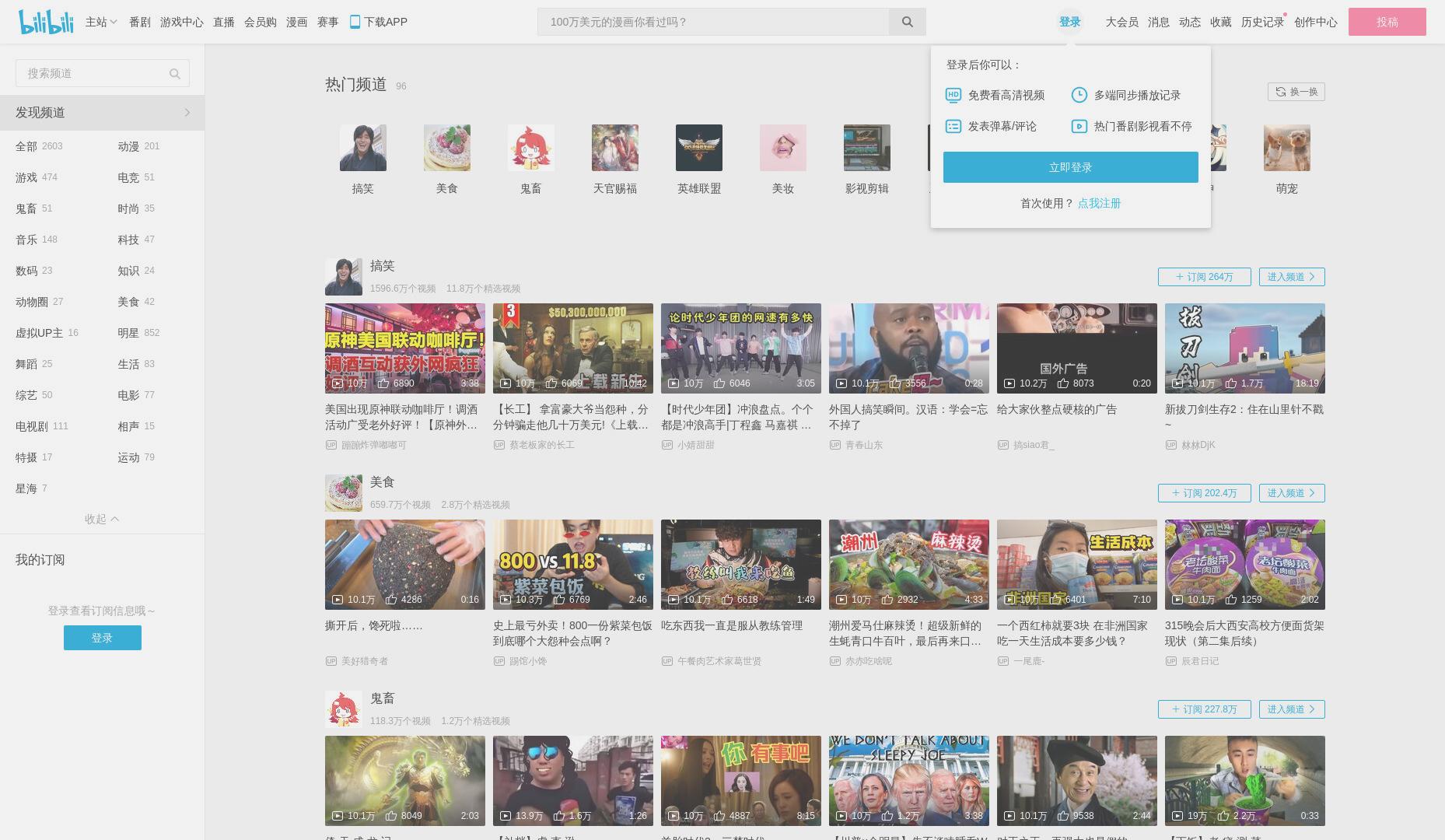Click the 美食 hot channel icon
Viewport: 1445px width, 840px height.
point(447,148)
